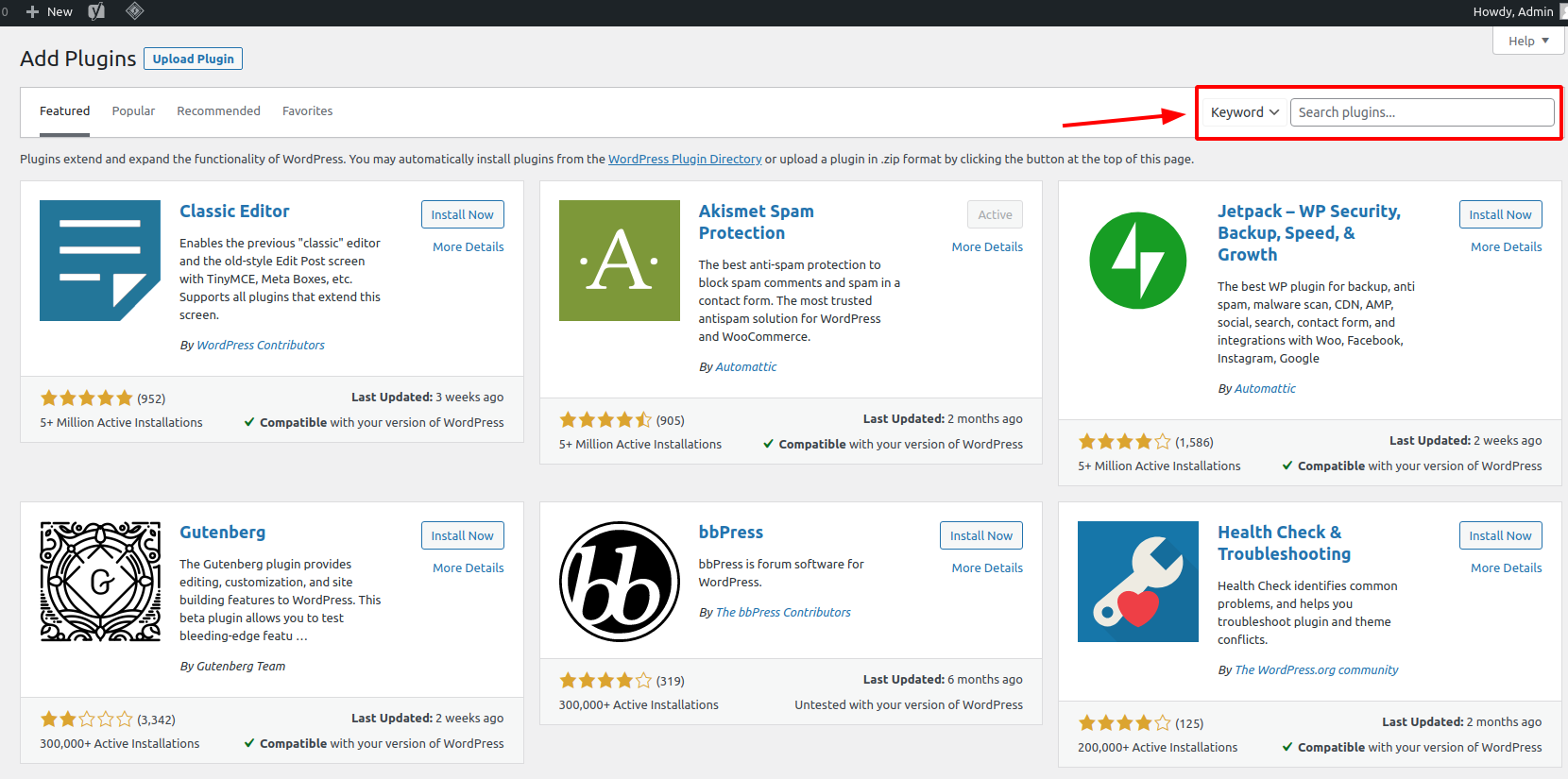Click 'Last Updated: 3 weeks ago' text

coord(428,397)
